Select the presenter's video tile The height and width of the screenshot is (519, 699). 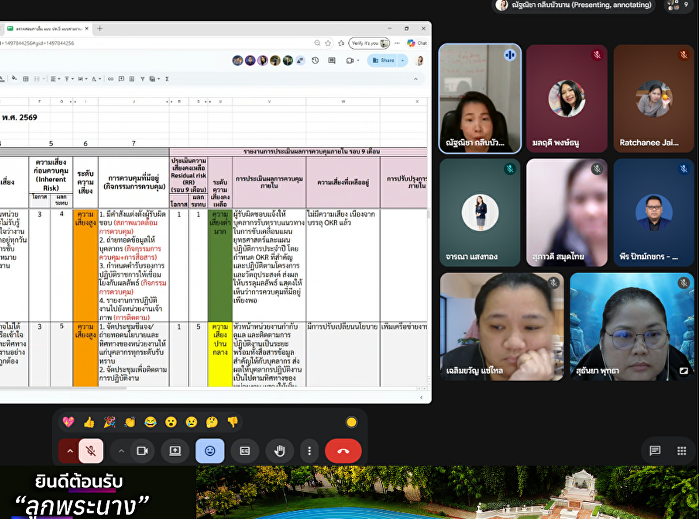[480, 99]
